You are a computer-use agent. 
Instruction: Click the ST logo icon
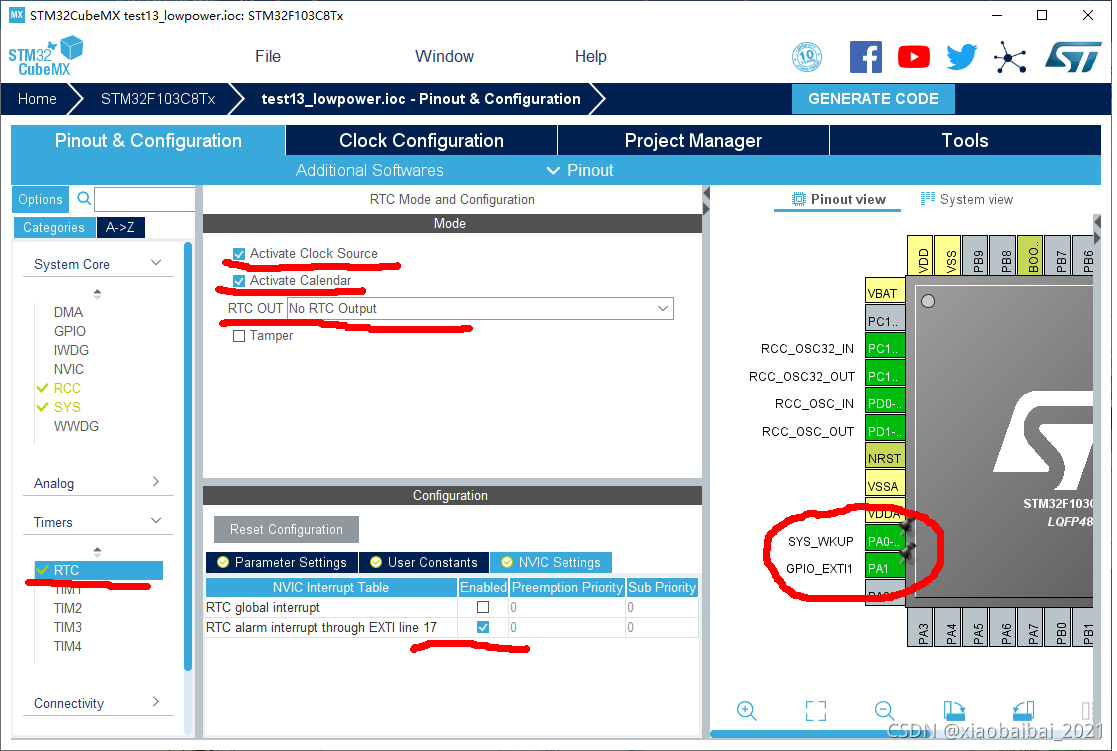pos(1073,57)
